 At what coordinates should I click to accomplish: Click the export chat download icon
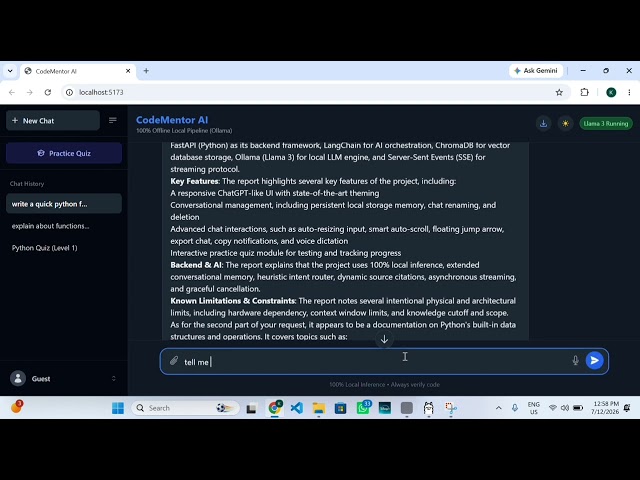543,123
